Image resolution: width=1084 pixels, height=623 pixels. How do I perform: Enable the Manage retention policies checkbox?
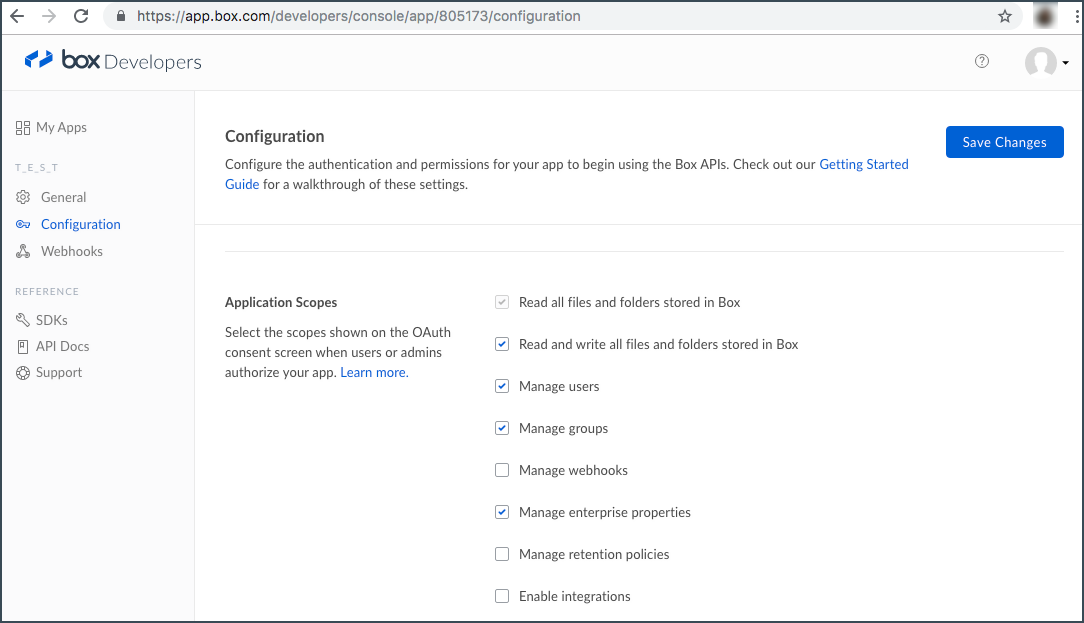[x=502, y=554]
